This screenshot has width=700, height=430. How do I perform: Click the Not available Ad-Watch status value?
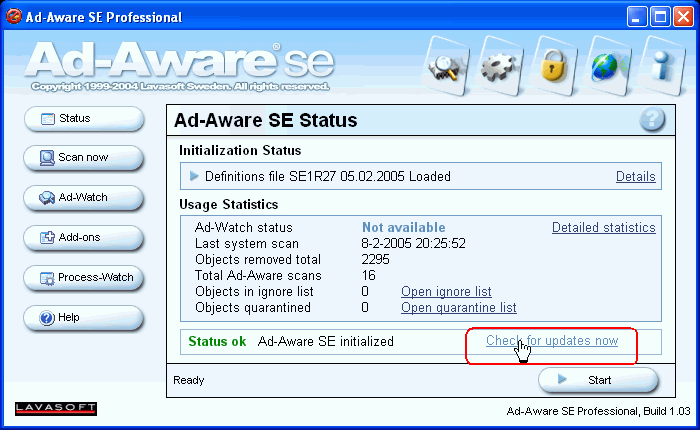pyautogui.click(x=404, y=227)
